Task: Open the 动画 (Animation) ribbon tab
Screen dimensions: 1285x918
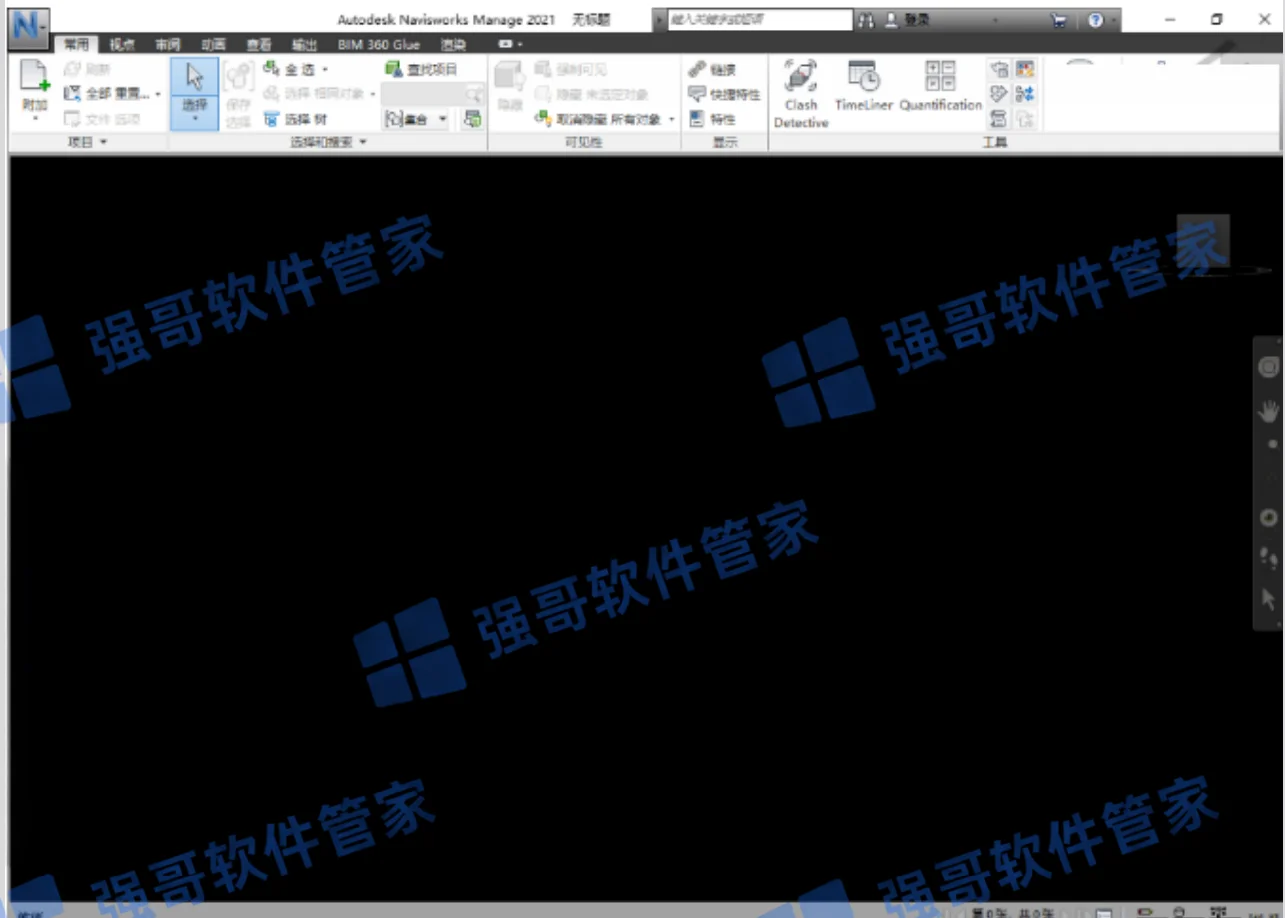Action: click(x=213, y=44)
